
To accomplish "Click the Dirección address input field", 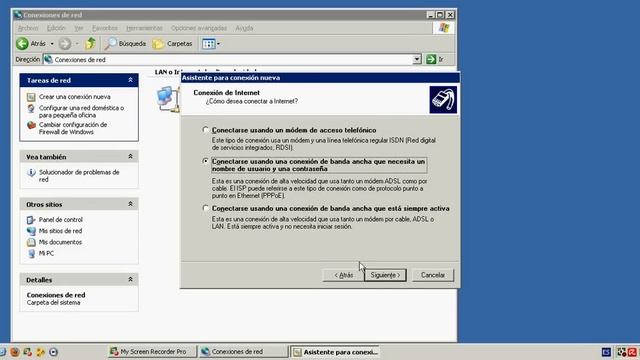I will (x=233, y=59).
